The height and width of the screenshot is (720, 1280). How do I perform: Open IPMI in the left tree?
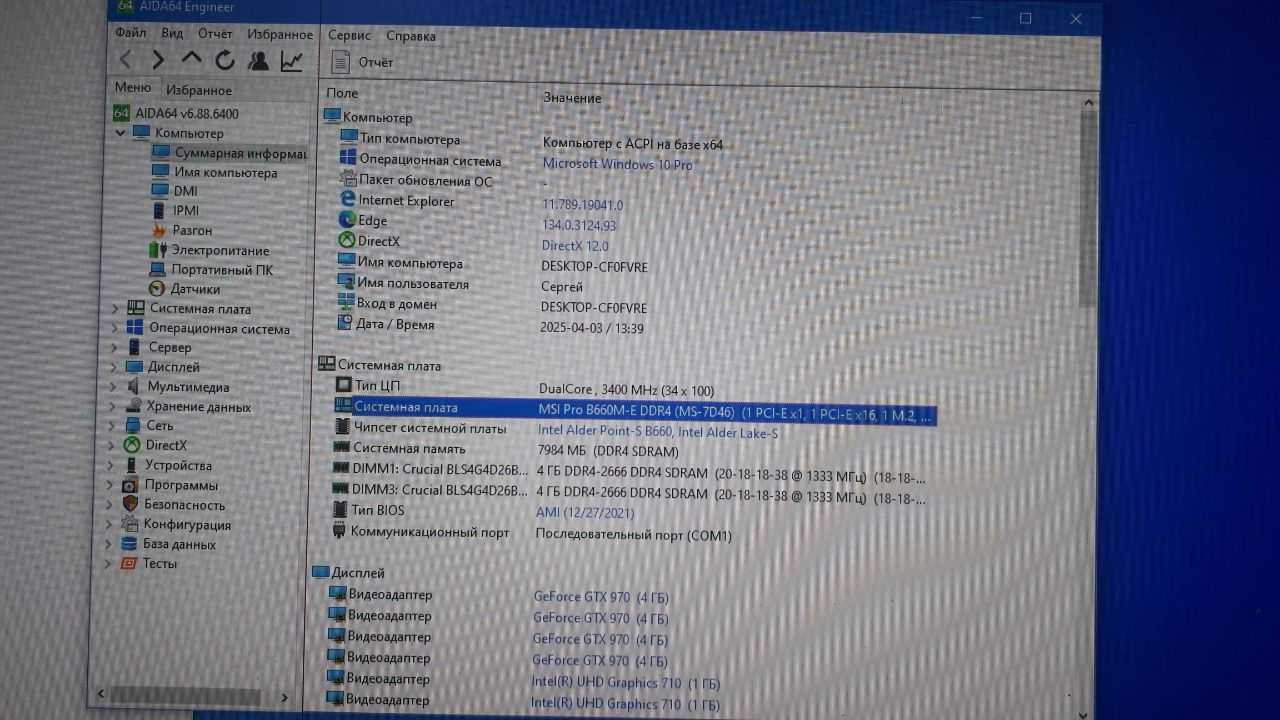coord(186,210)
